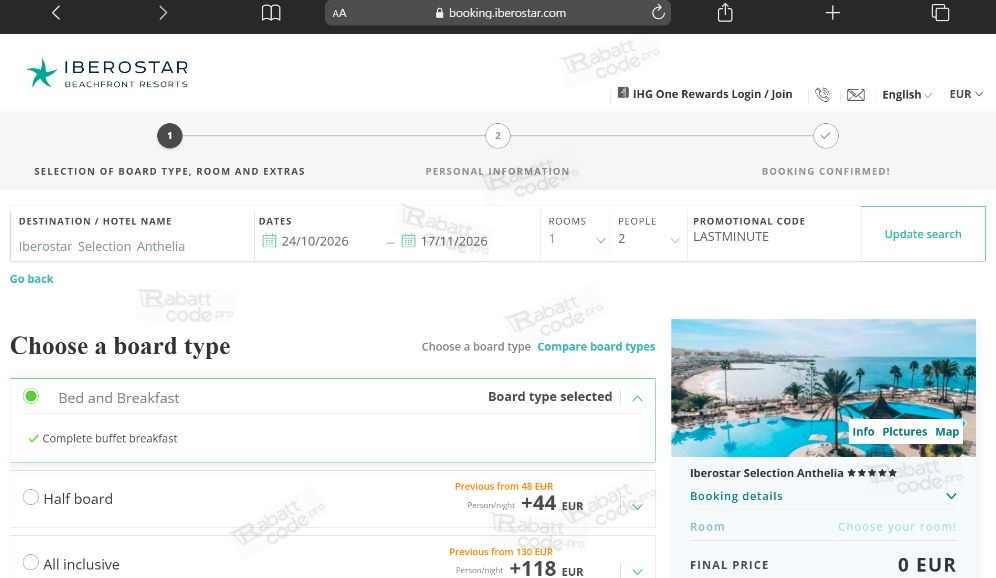The width and height of the screenshot is (996, 578).
Task: Click the Update search button
Action: pyautogui.click(x=923, y=234)
